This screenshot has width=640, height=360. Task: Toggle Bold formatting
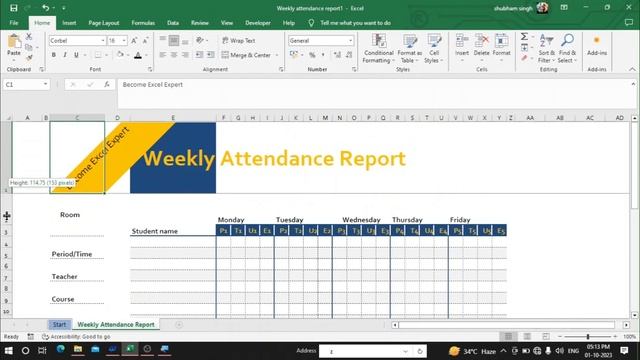[53, 55]
